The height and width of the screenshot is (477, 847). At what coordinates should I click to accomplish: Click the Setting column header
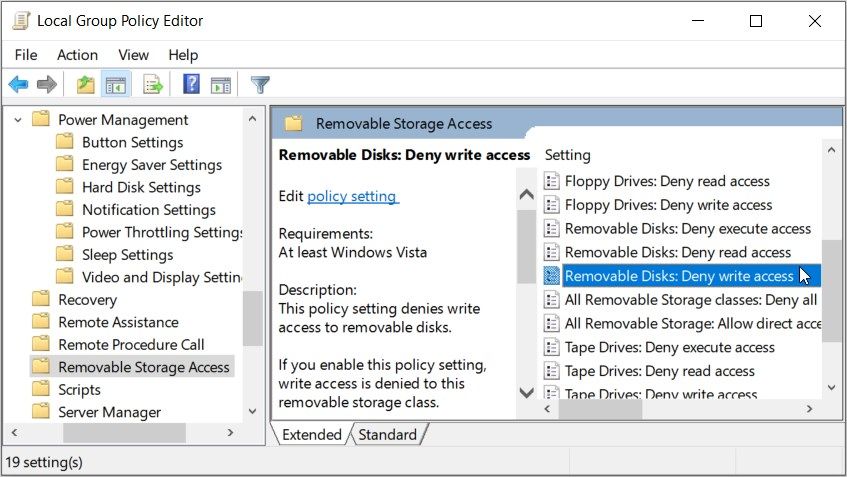pos(568,155)
